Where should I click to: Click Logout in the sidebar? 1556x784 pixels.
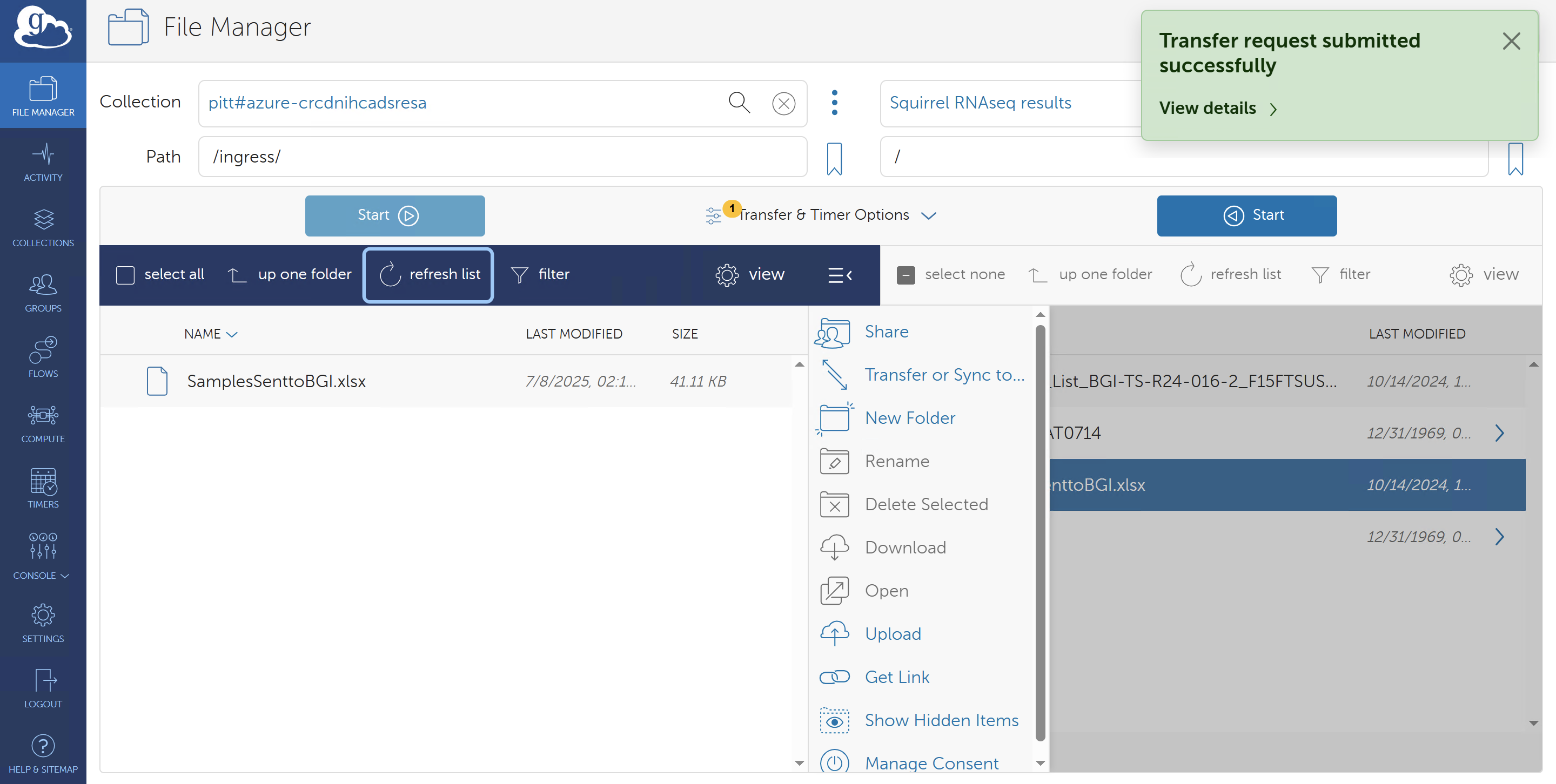43,688
